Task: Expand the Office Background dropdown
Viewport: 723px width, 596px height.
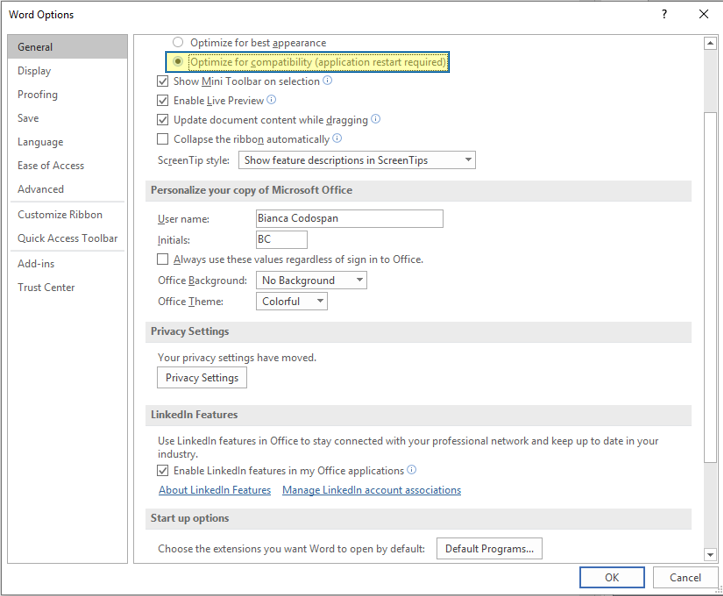Action: pyautogui.click(x=312, y=280)
